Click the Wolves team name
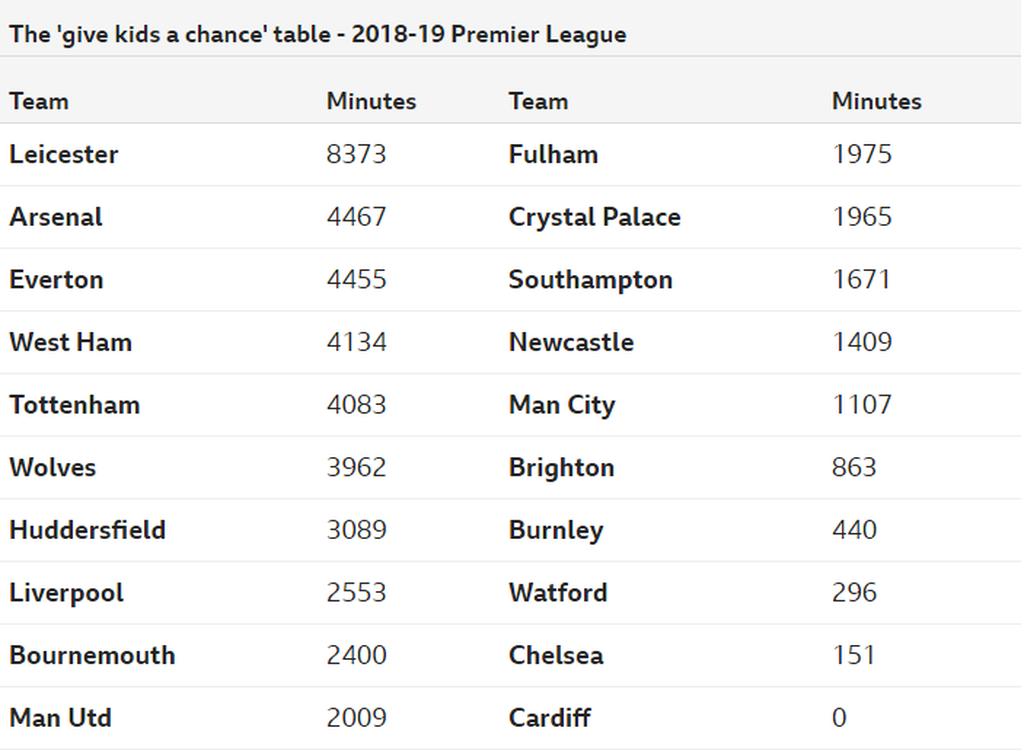Screen dimensions: 1024x750 tap(53, 468)
